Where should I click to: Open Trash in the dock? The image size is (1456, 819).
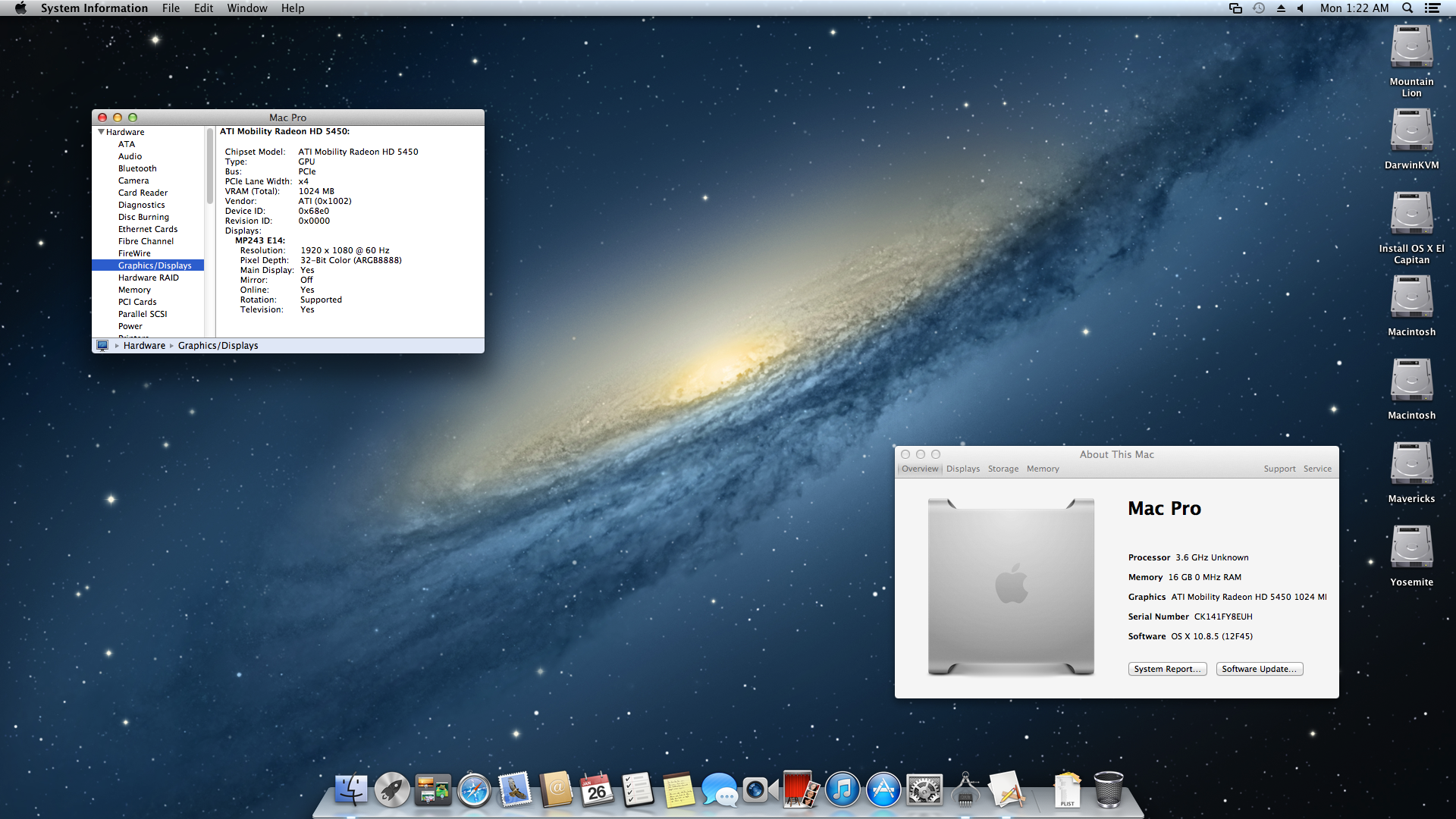1109,790
